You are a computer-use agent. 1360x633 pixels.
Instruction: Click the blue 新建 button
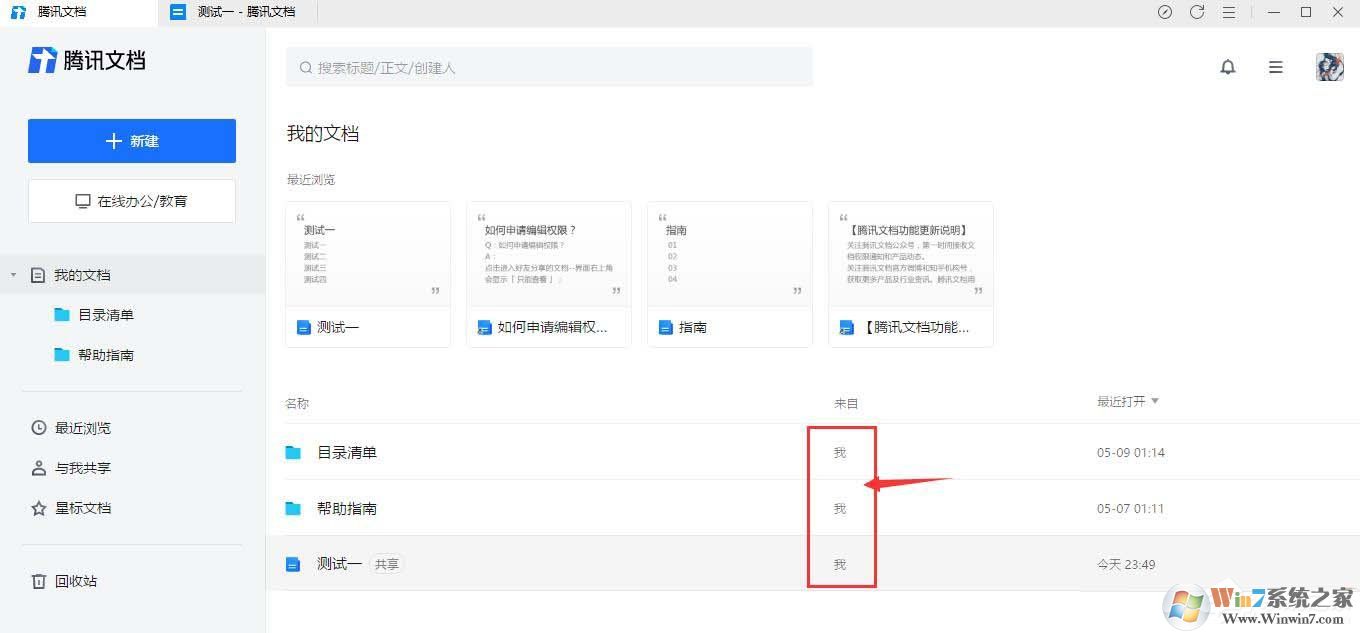131,141
